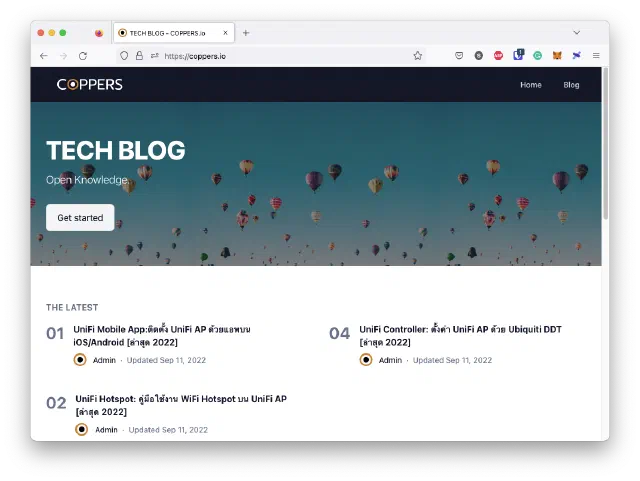The image size is (640, 481).
Task: Click the 04 post number
Action: pyautogui.click(x=340, y=334)
